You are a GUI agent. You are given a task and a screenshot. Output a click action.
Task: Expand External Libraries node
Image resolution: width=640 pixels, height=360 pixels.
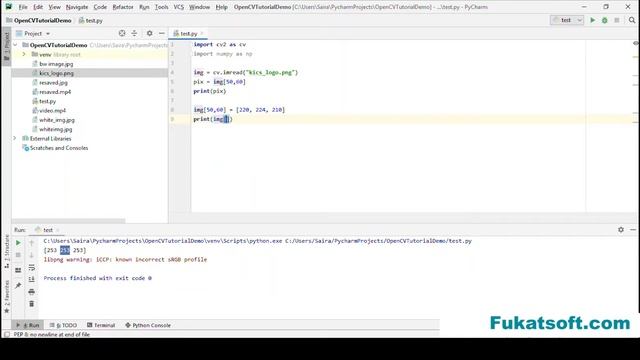[x=15, y=138]
